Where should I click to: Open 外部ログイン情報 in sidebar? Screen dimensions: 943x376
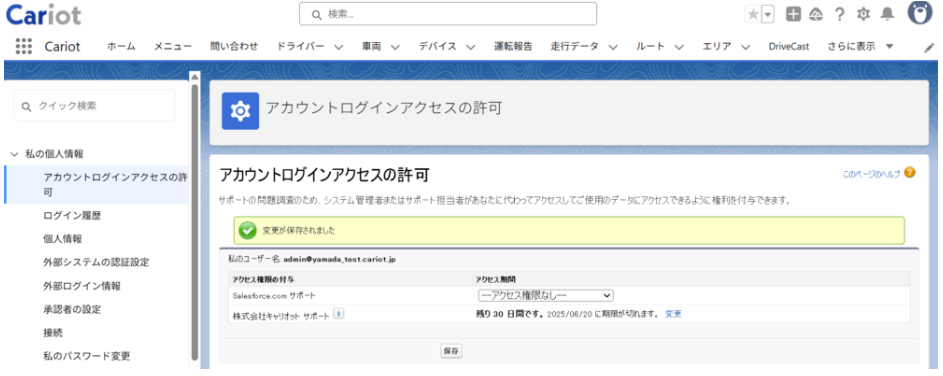82,286
